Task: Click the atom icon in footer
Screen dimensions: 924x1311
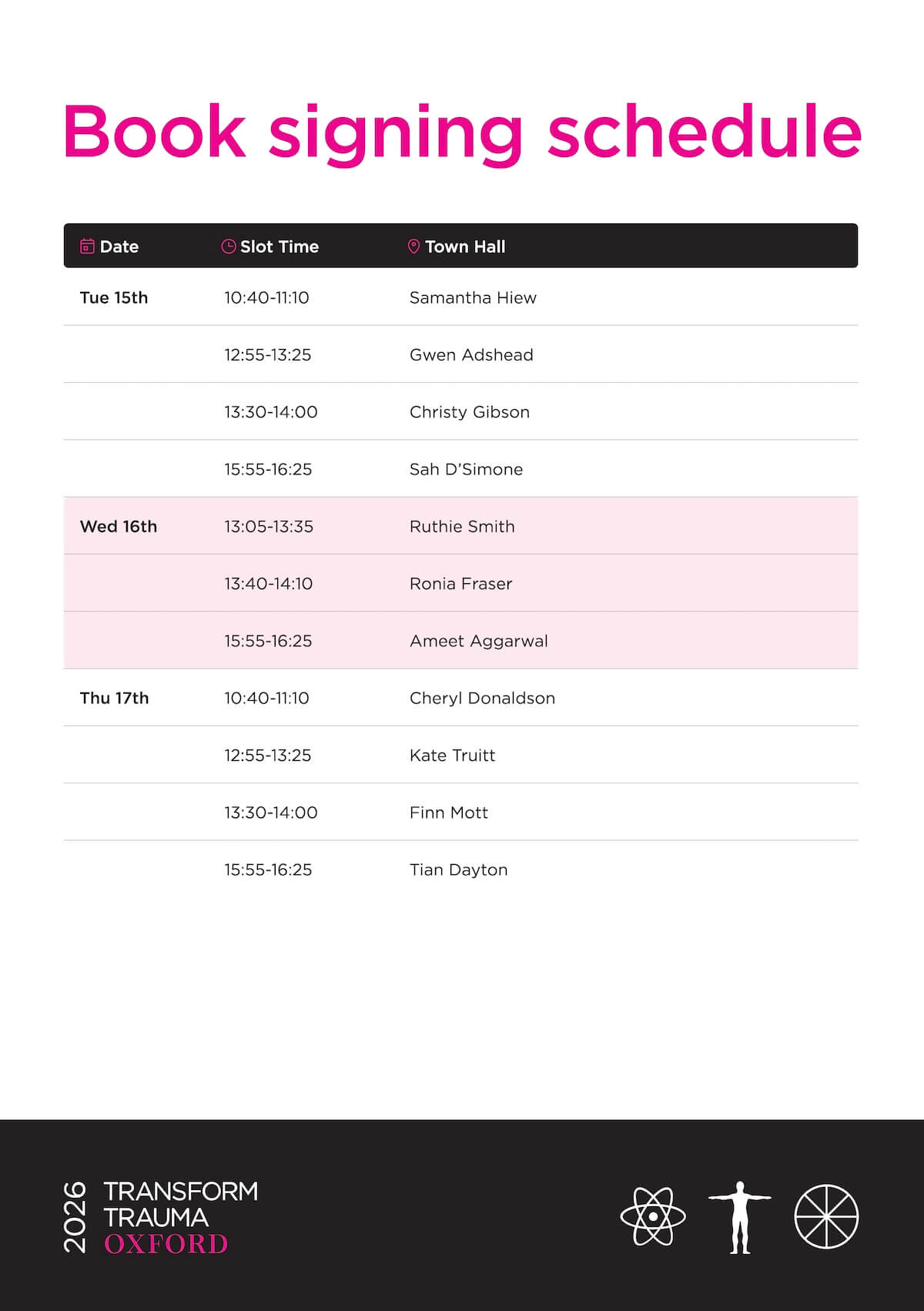Action: (653, 1216)
